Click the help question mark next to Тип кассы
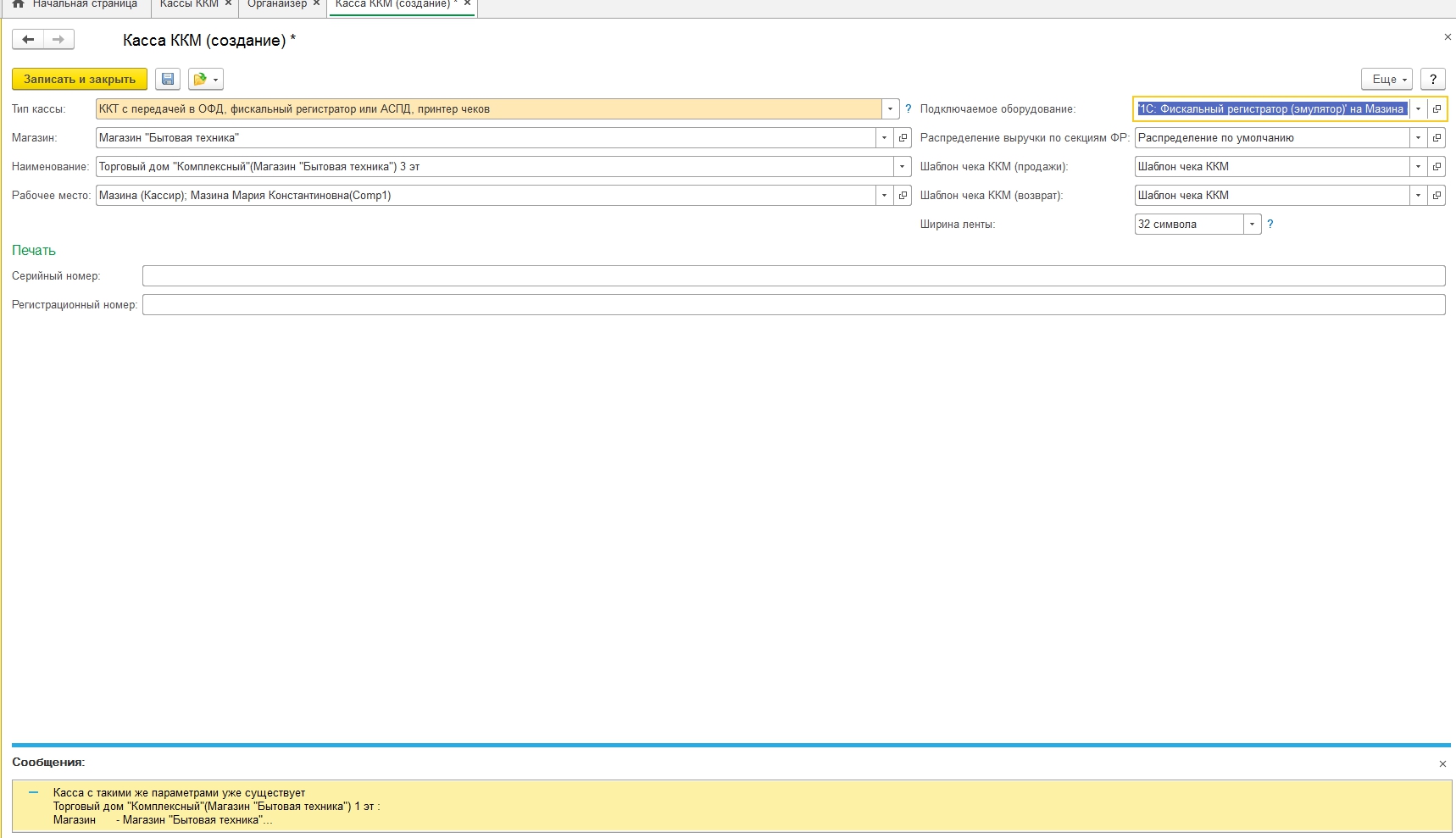The height and width of the screenshot is (838, 1456). [x=909, y=108]
